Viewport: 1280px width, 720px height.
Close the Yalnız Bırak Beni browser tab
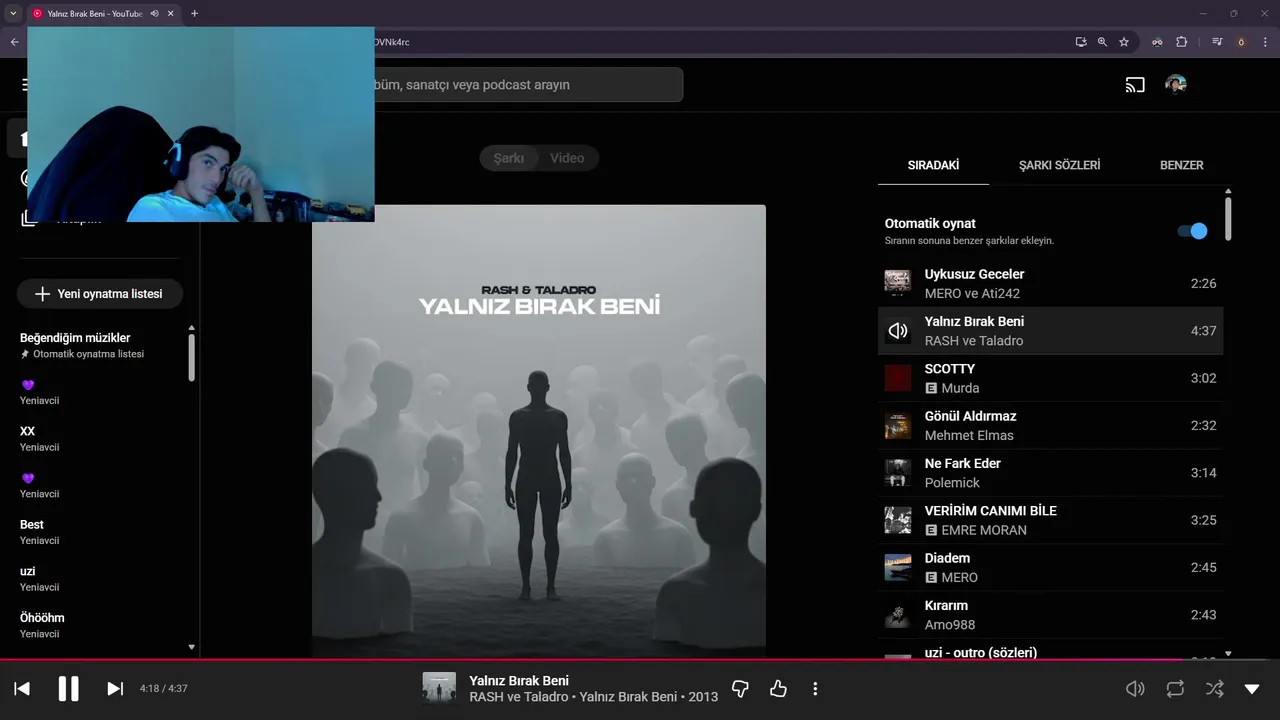click(171, 13)
